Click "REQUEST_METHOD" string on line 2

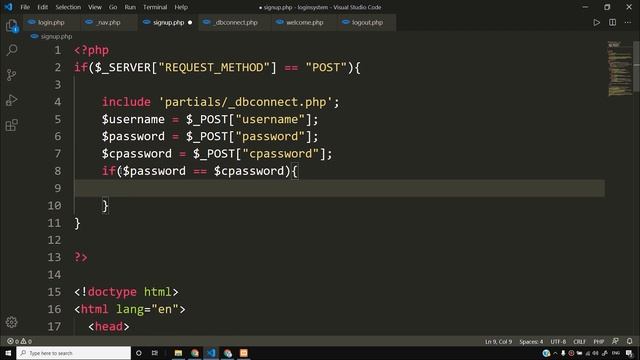pyautogui.click(x=214, y=67)
